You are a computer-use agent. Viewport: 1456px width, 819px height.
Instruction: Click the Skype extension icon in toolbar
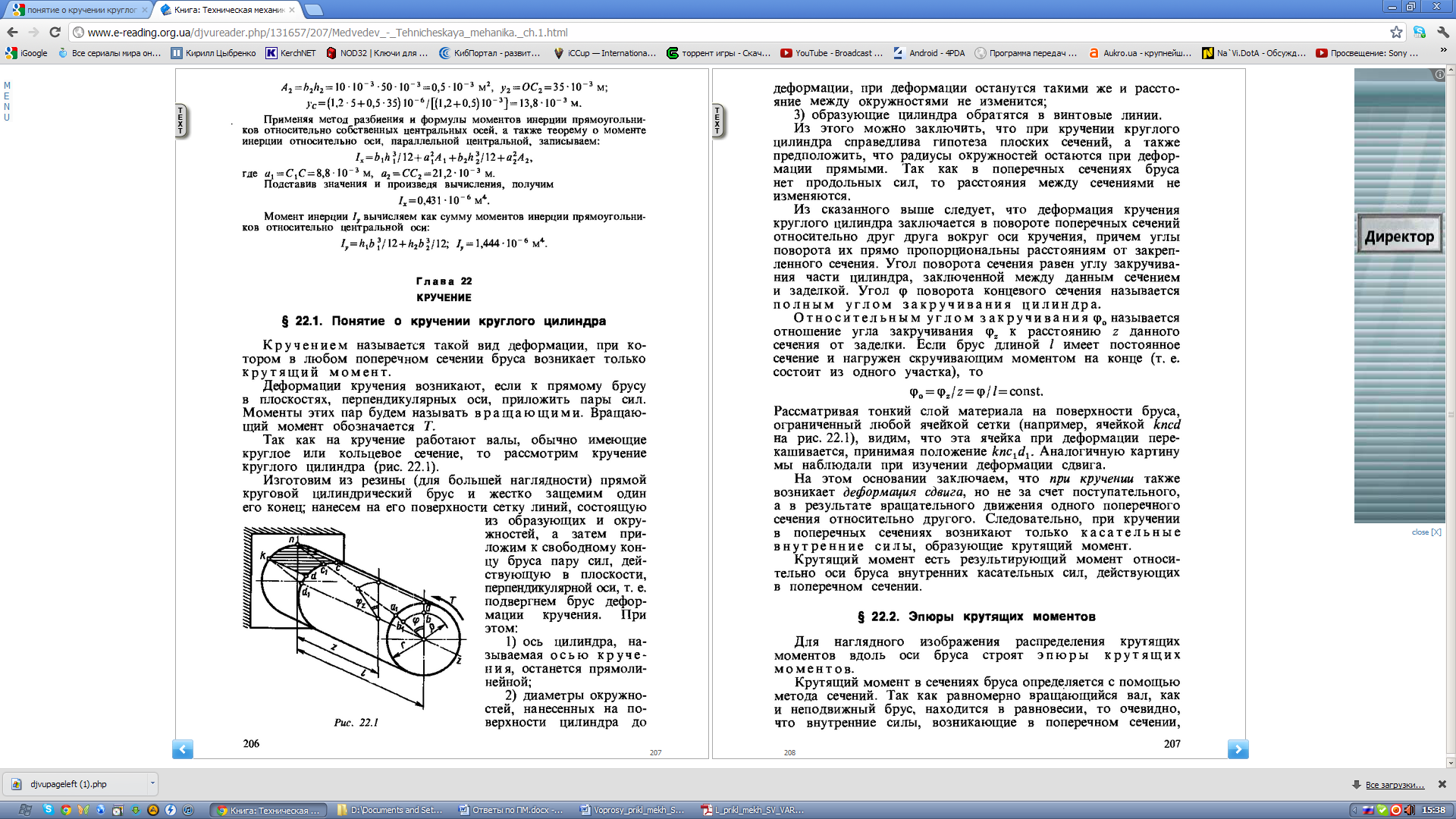click(x=1420, y=32)
